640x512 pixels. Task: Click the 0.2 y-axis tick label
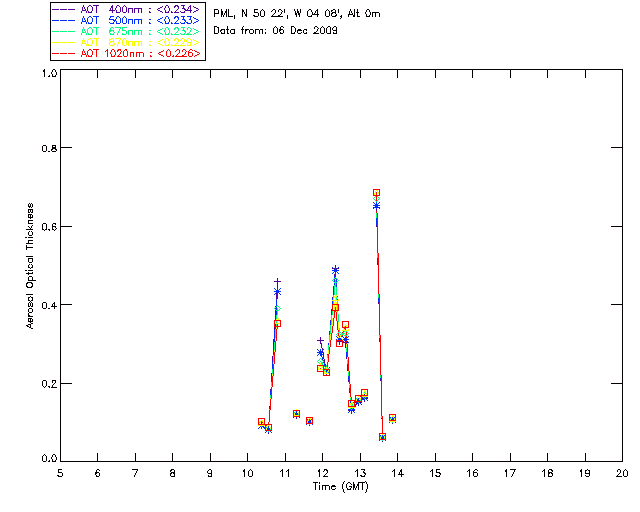(49, 384)
